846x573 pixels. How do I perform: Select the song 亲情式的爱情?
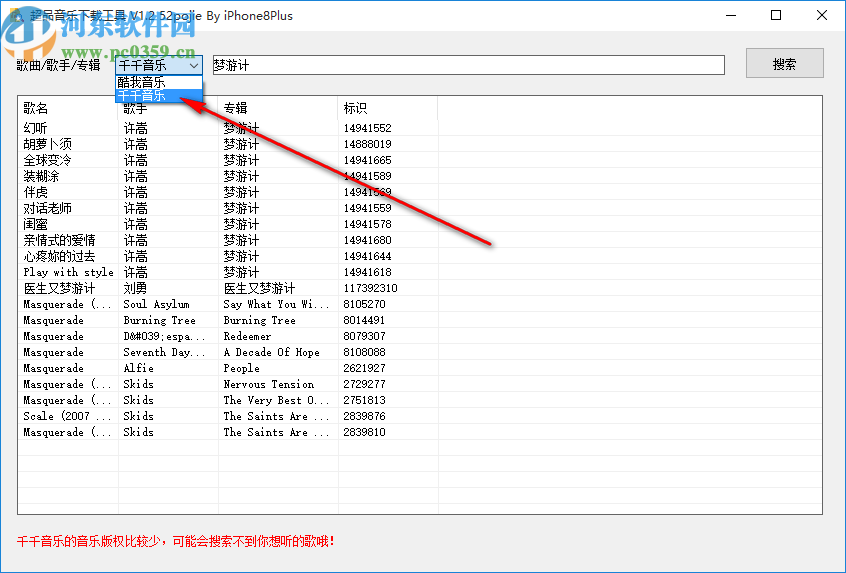[59, 240]
